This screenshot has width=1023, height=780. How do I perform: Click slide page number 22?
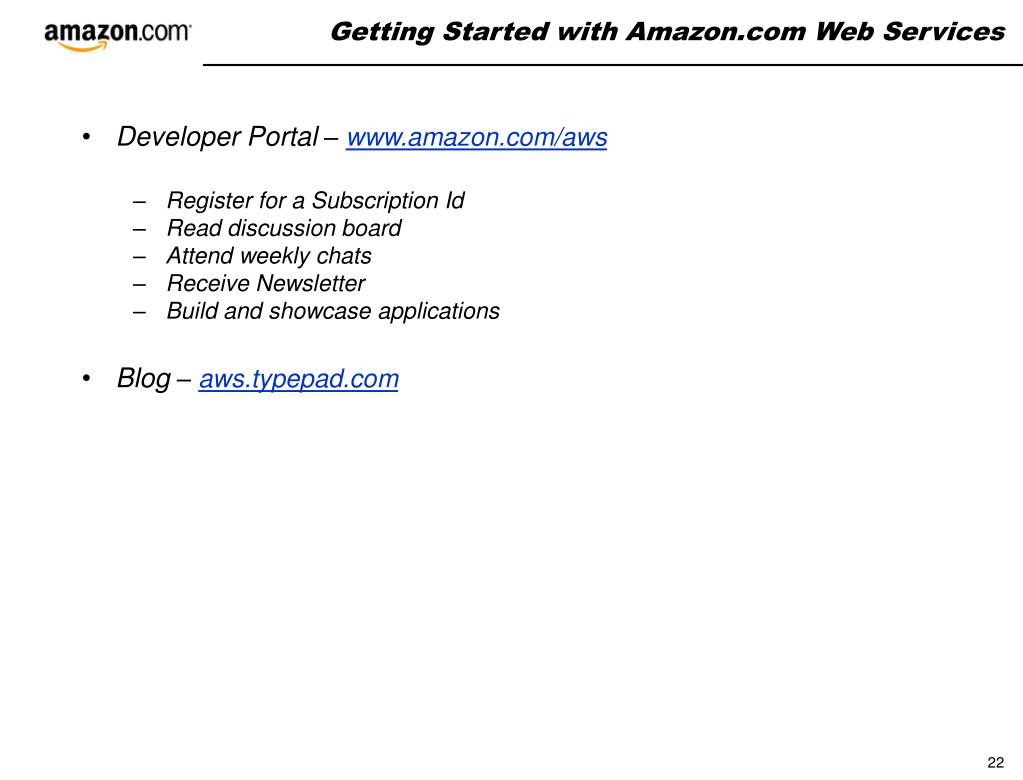pos(996,762)
